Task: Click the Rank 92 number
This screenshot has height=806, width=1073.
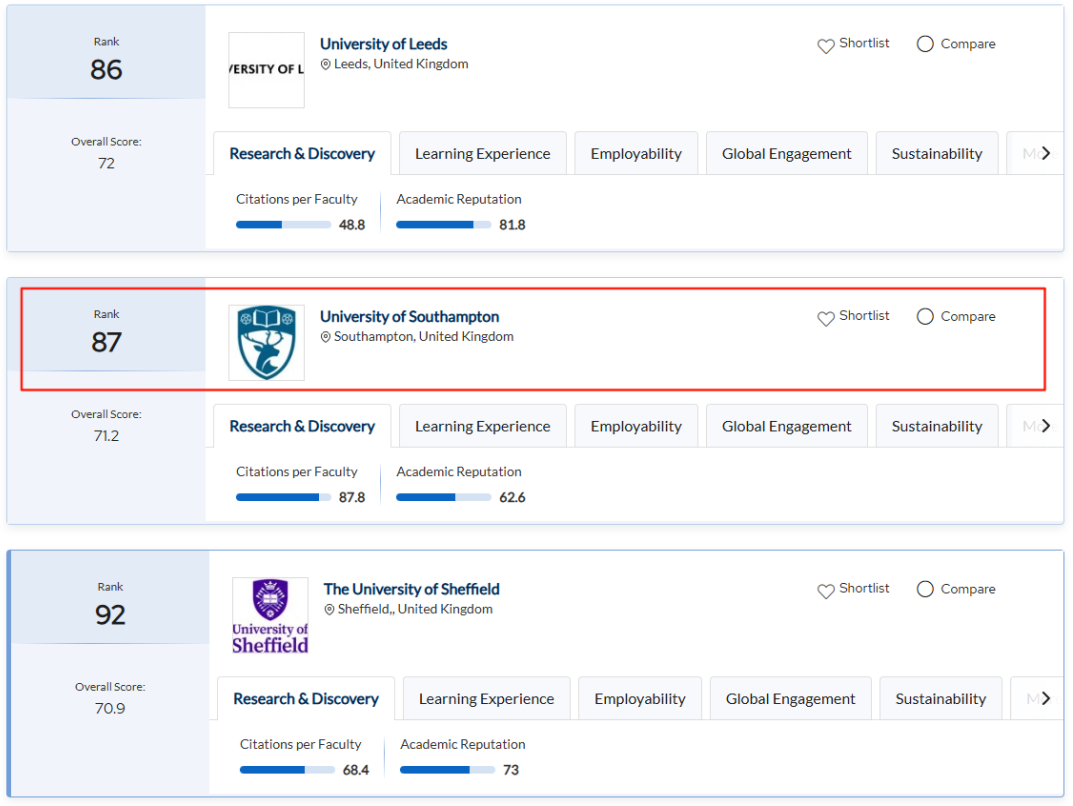Action: [x=110, y=614]
